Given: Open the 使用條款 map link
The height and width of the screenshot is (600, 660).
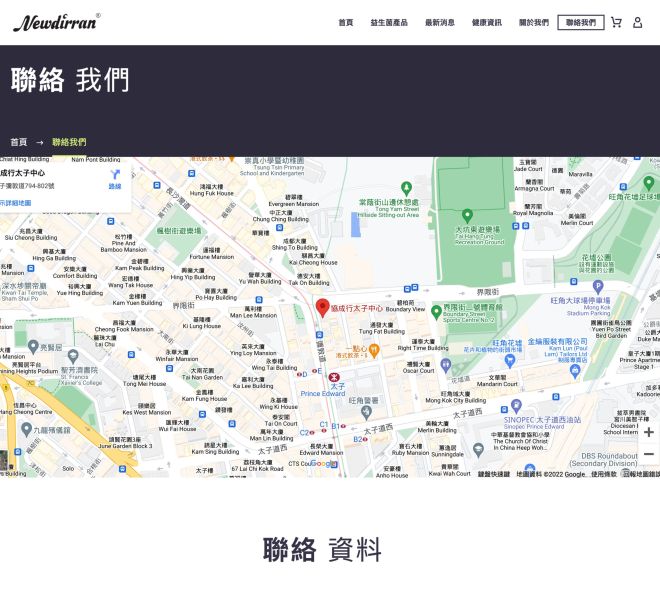Looking at the screenshot, I should (x=604, y=474).
